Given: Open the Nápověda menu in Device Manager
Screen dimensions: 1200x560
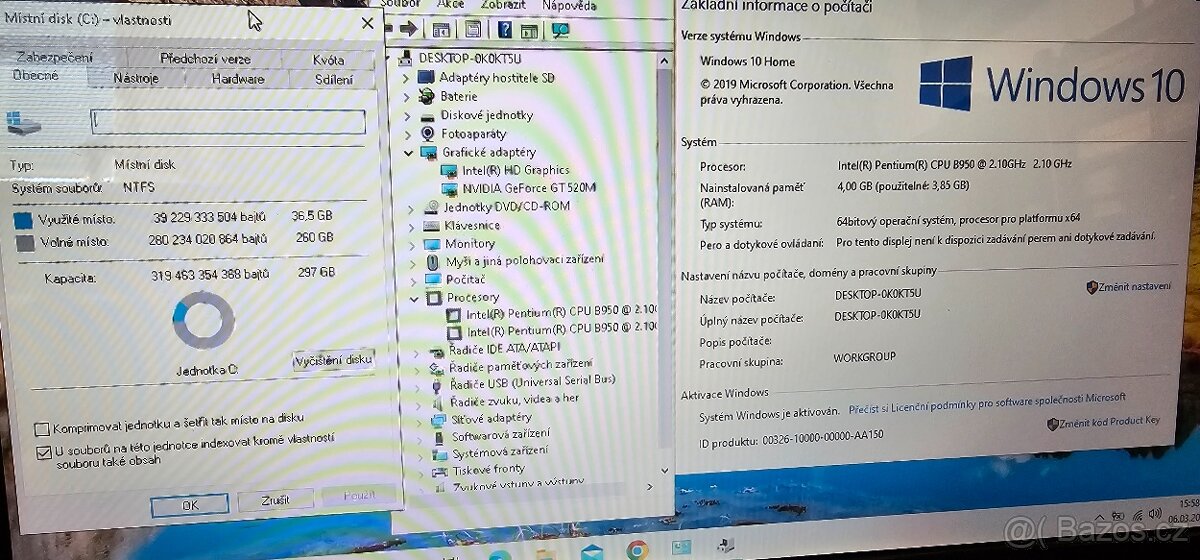Looking at the screenshot, I should point(569,5).
